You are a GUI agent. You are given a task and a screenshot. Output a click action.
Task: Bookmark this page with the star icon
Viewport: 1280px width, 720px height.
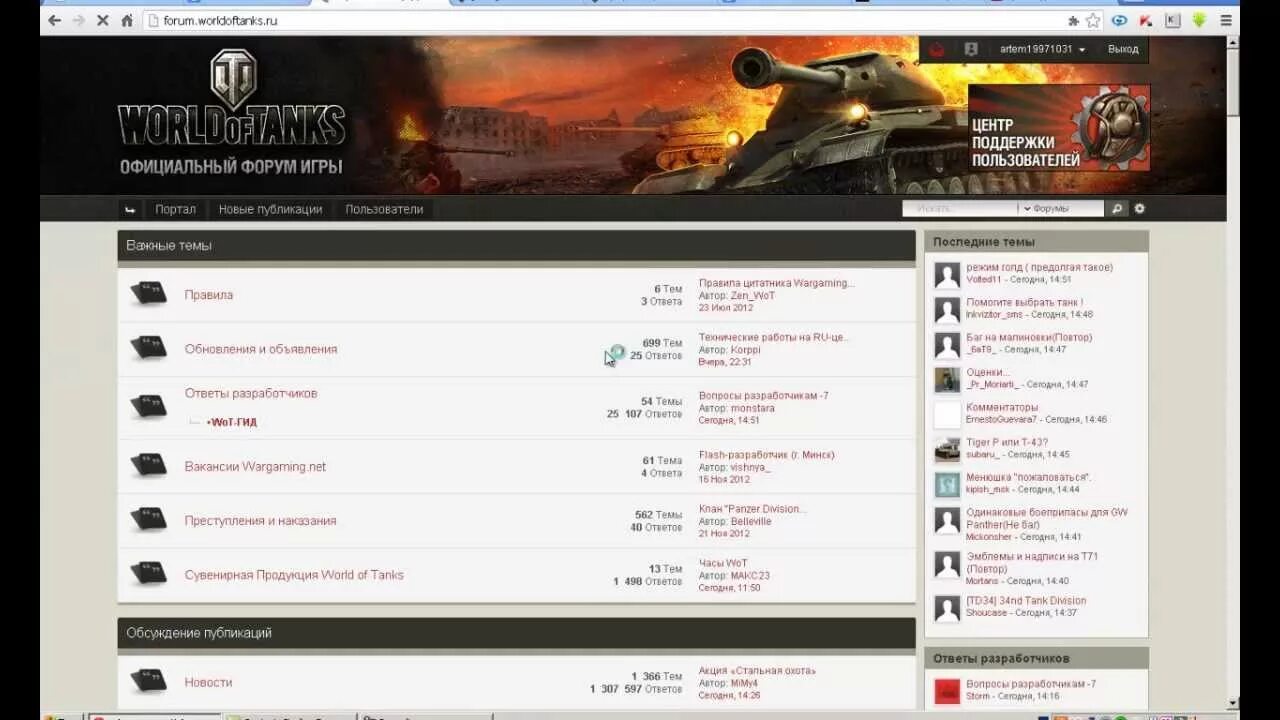point(1093,20)
